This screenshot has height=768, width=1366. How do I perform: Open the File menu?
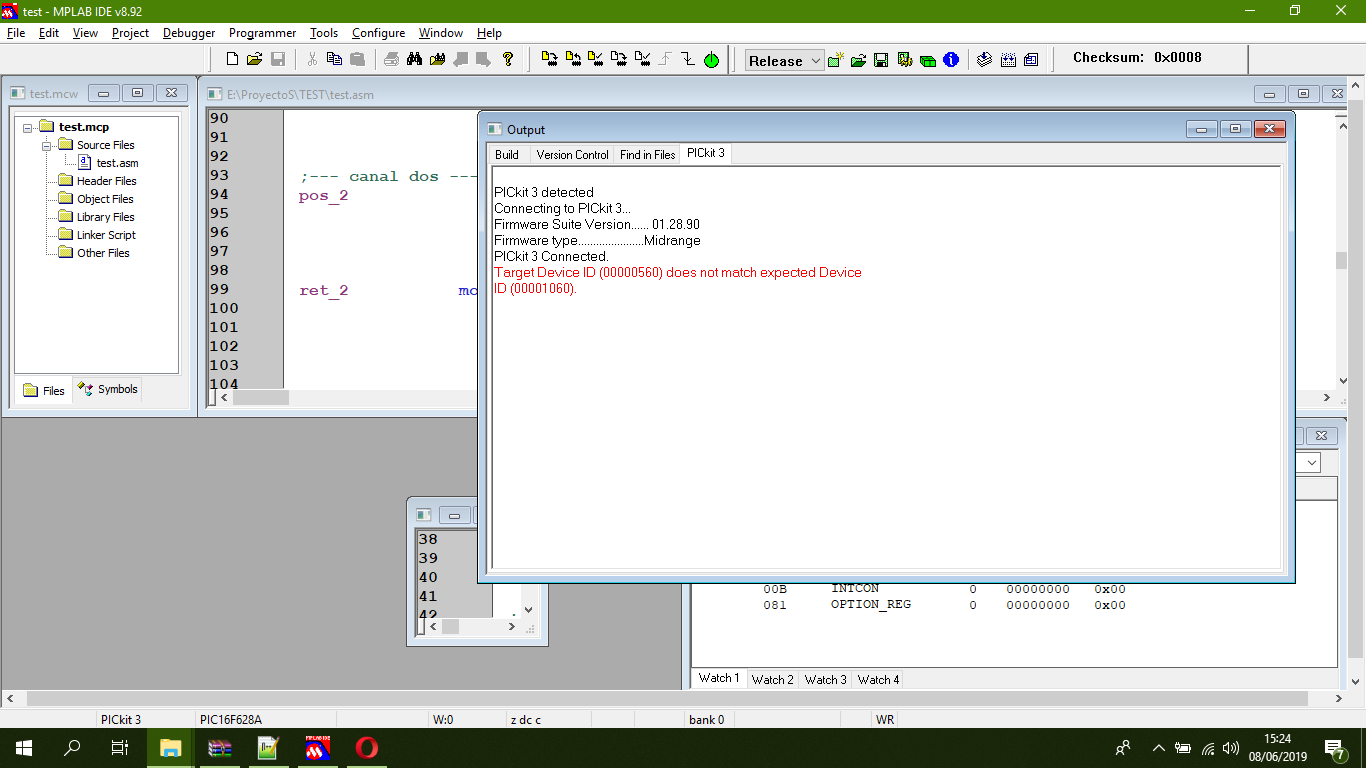coord(16,33)
